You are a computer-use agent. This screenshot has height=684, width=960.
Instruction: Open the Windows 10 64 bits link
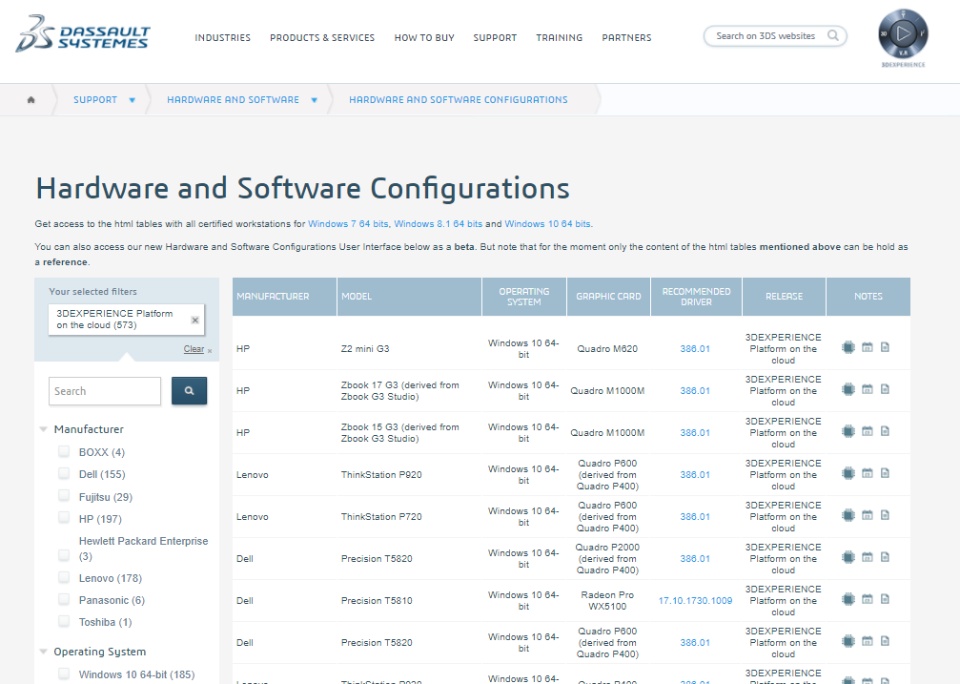[547, 224]
